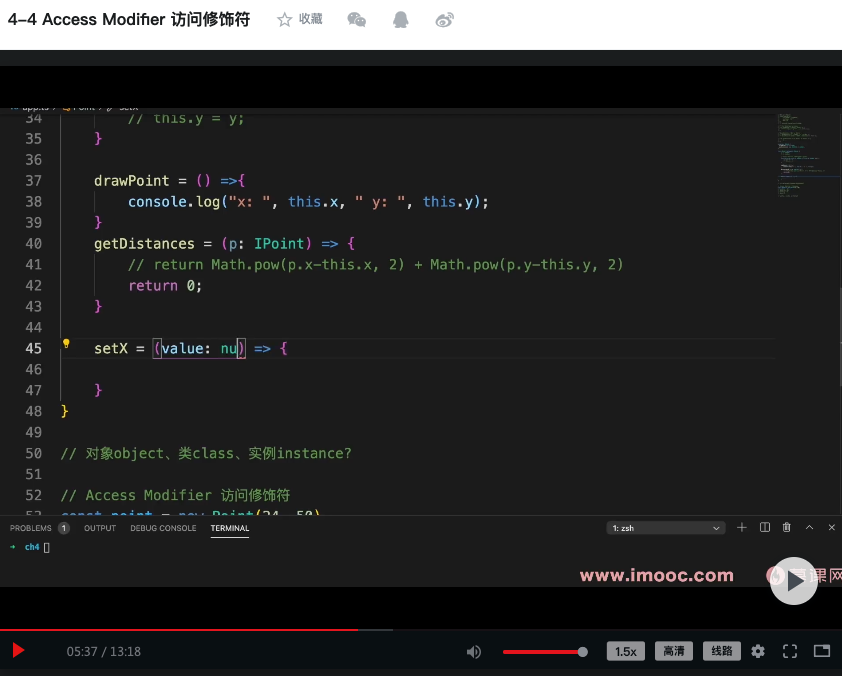The height and width of the screenshot is (676, 842).
Task: Click 'value' parameter on line 45
Action: 182,348
